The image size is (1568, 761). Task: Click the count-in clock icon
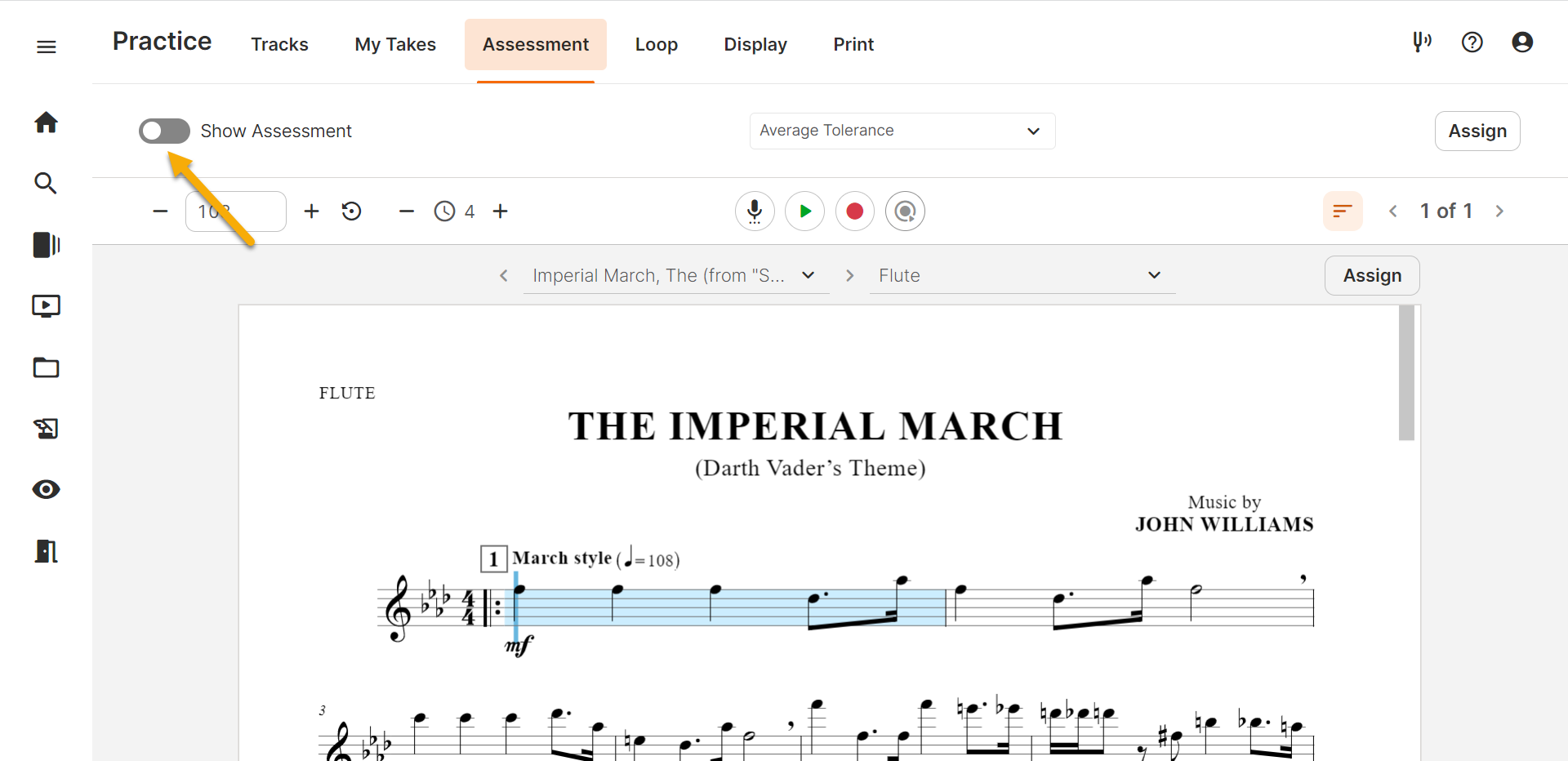(444, 211)
